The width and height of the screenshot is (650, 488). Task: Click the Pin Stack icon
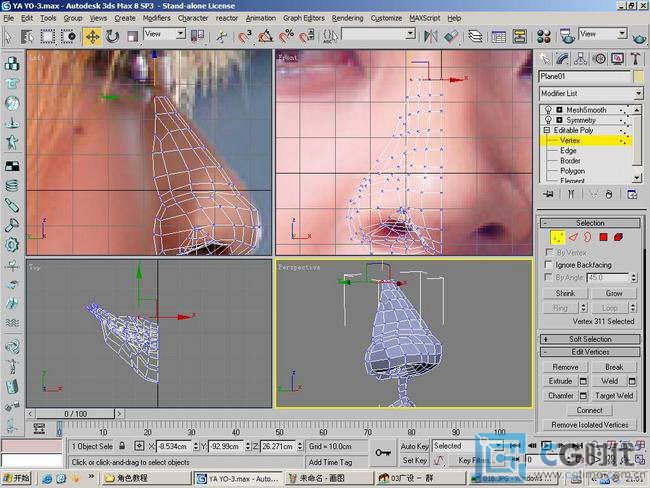[x=548, y=194]
